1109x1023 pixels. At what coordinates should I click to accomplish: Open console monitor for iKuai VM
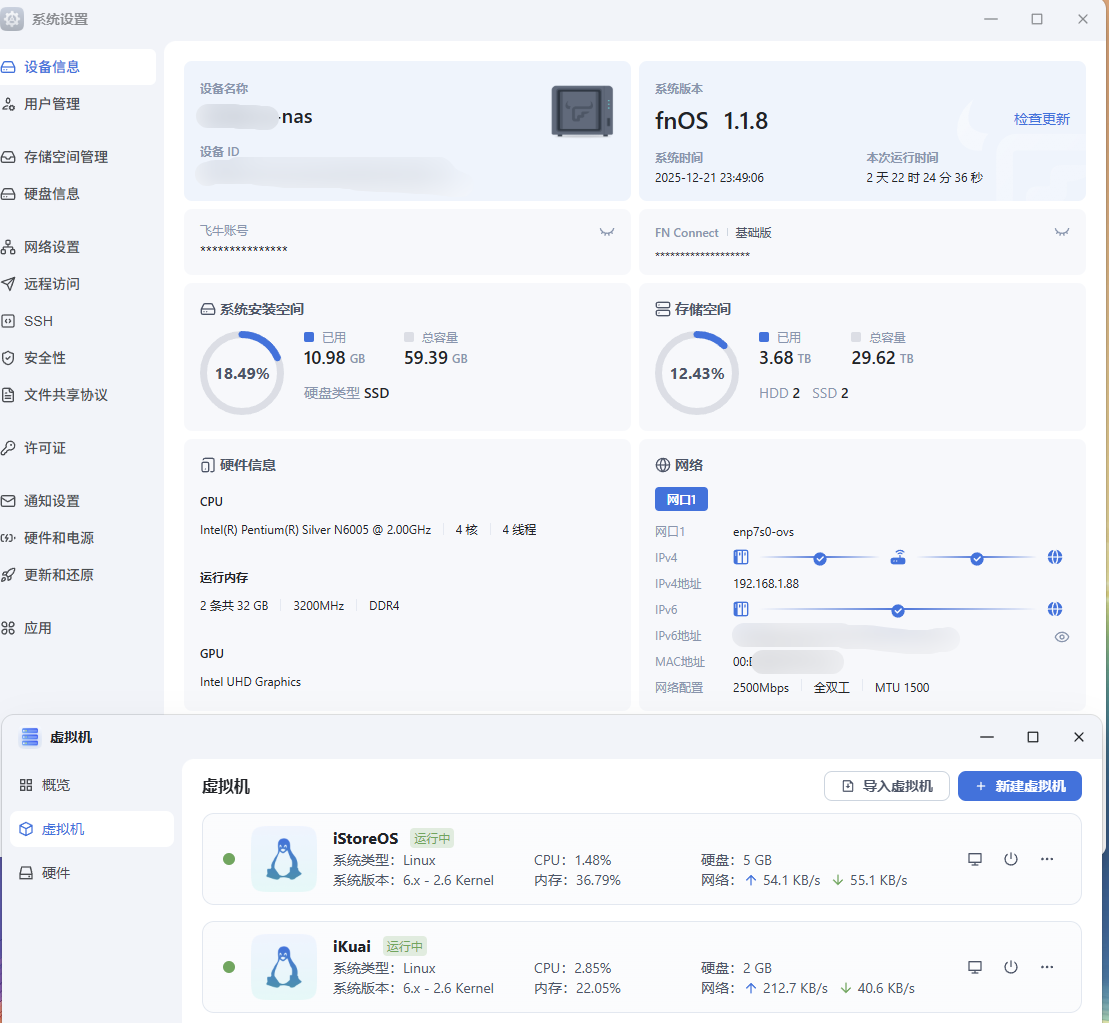pos(975,967)
